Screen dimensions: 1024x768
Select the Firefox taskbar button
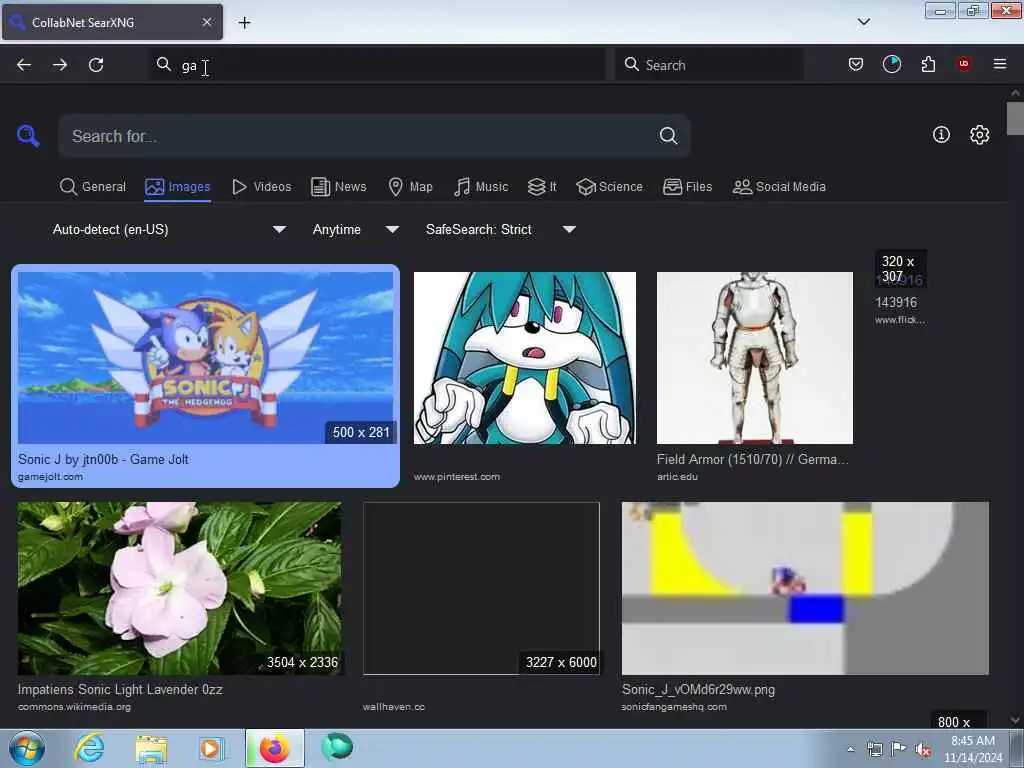[x=274, y=748]
